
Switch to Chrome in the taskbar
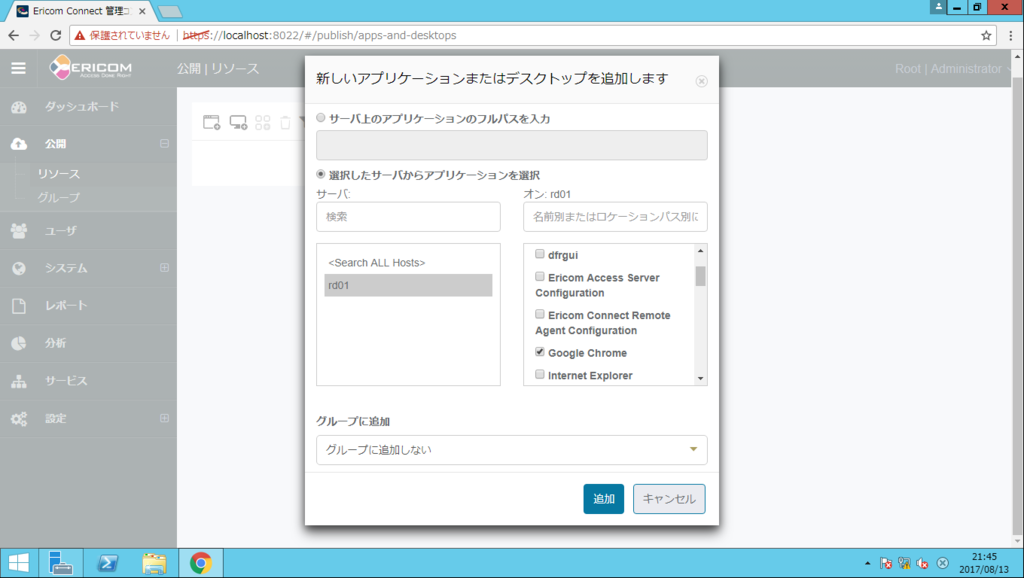[x=200, y=563]
